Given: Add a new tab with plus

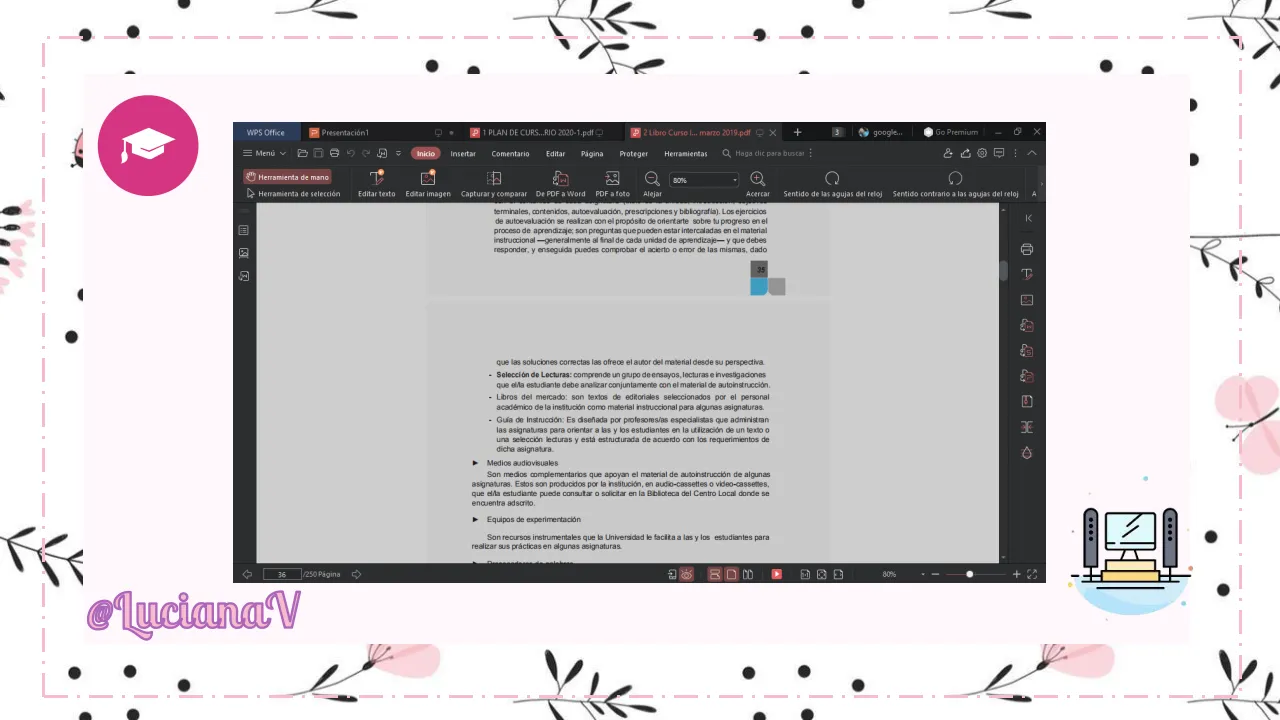Looking at the screenshot, I should coord(797,132).
